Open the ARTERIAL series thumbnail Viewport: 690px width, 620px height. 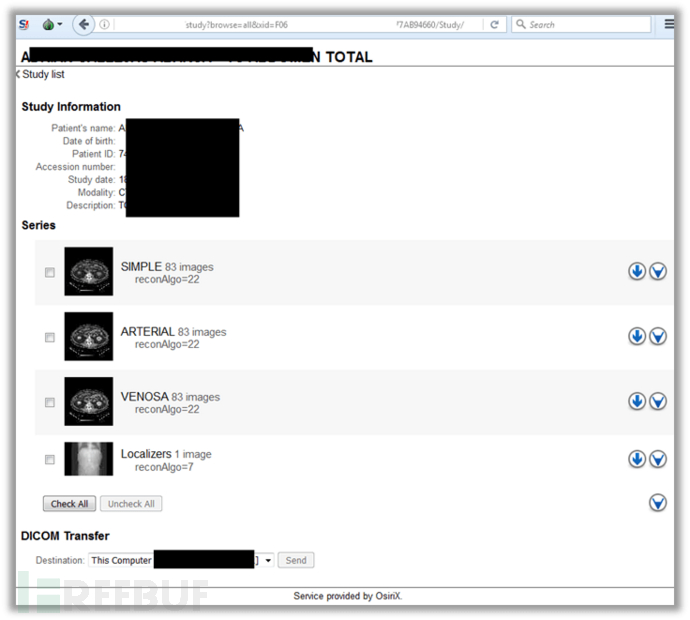pos(88,337)
